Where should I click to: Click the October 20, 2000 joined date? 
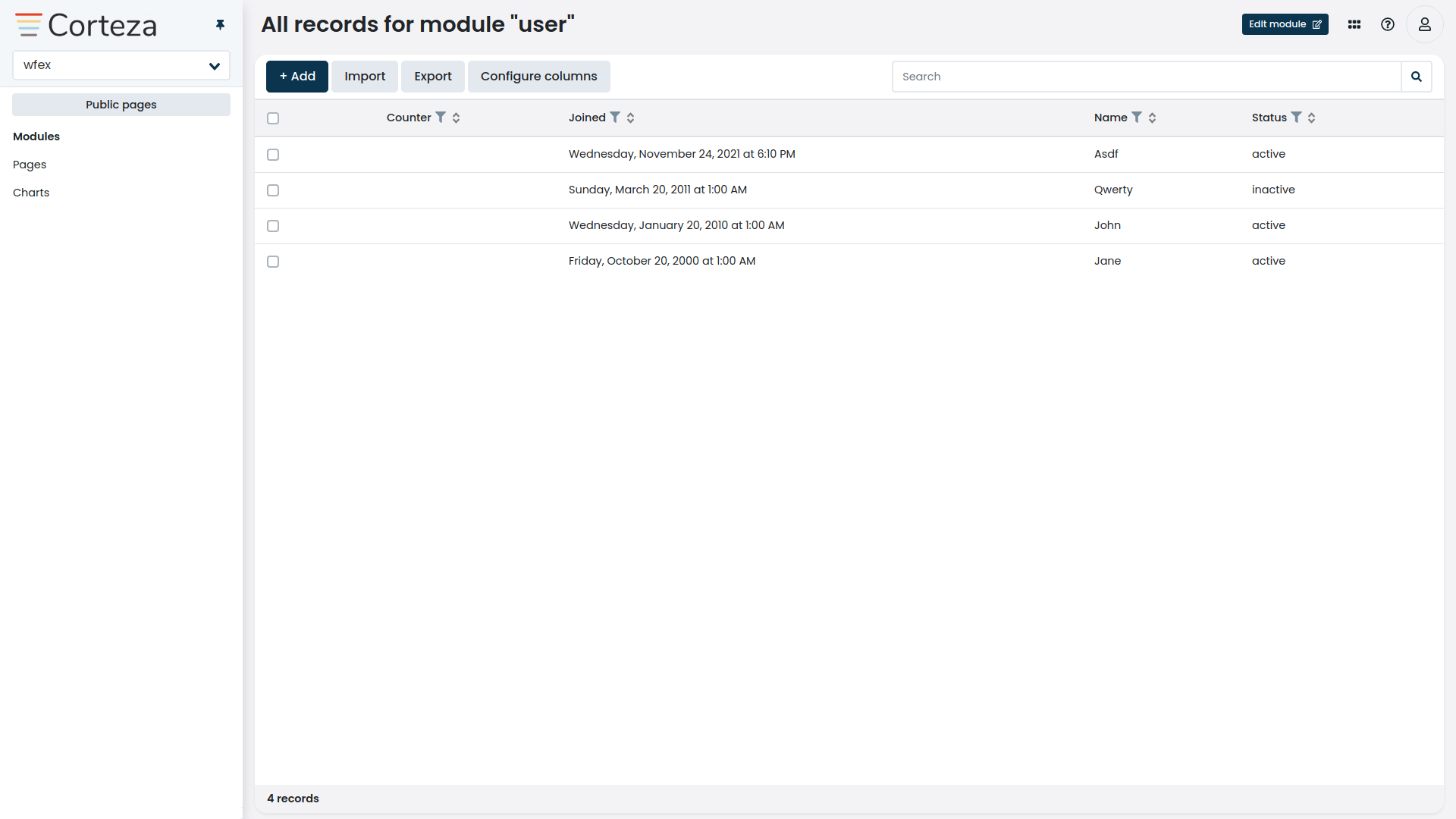tap(662, 261)
